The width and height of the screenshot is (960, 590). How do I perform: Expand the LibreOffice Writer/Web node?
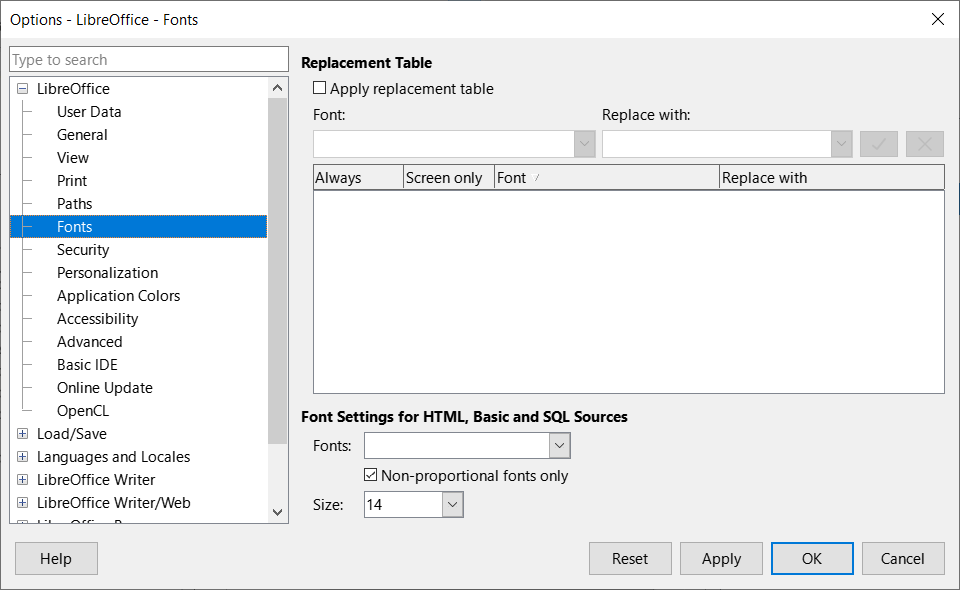click(x=22, y=502)
